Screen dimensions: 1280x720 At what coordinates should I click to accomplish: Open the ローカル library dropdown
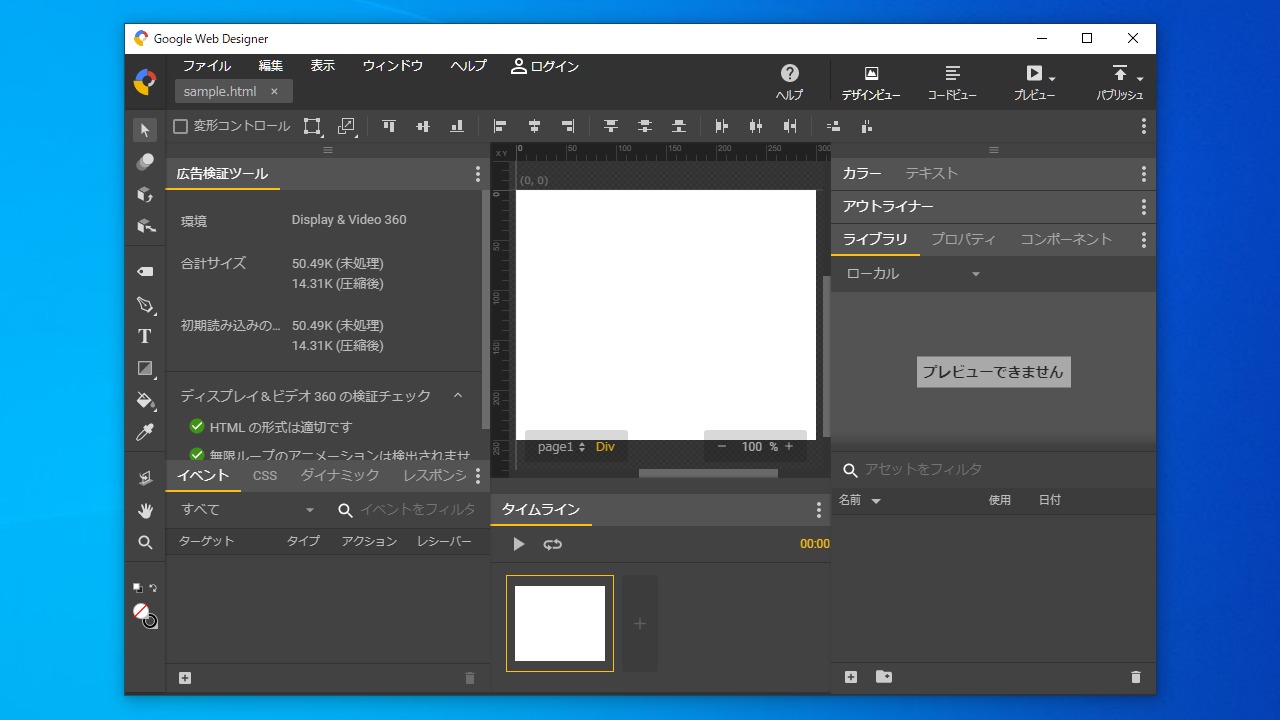click(x=913, y=274)
